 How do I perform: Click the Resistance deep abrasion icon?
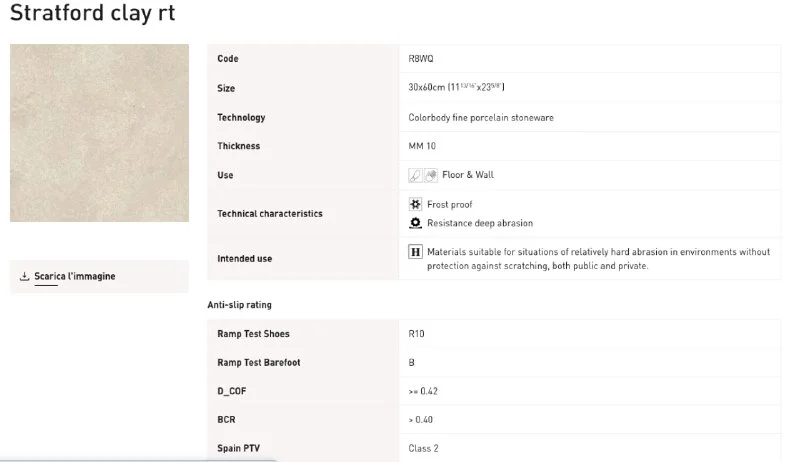click(416, 223)
